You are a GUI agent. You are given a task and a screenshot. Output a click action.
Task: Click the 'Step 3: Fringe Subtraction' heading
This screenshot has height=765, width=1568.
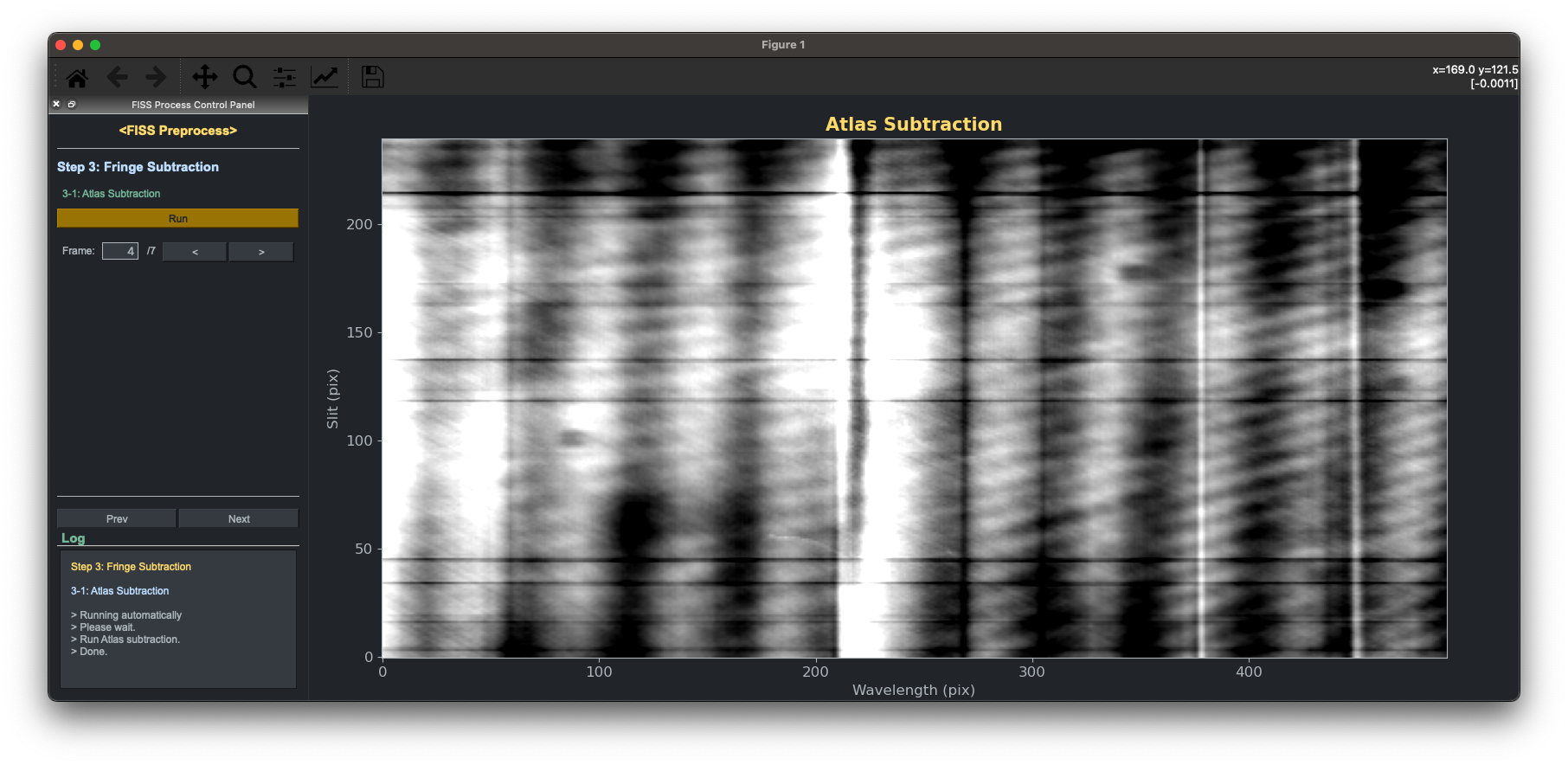tap(138, 167)
